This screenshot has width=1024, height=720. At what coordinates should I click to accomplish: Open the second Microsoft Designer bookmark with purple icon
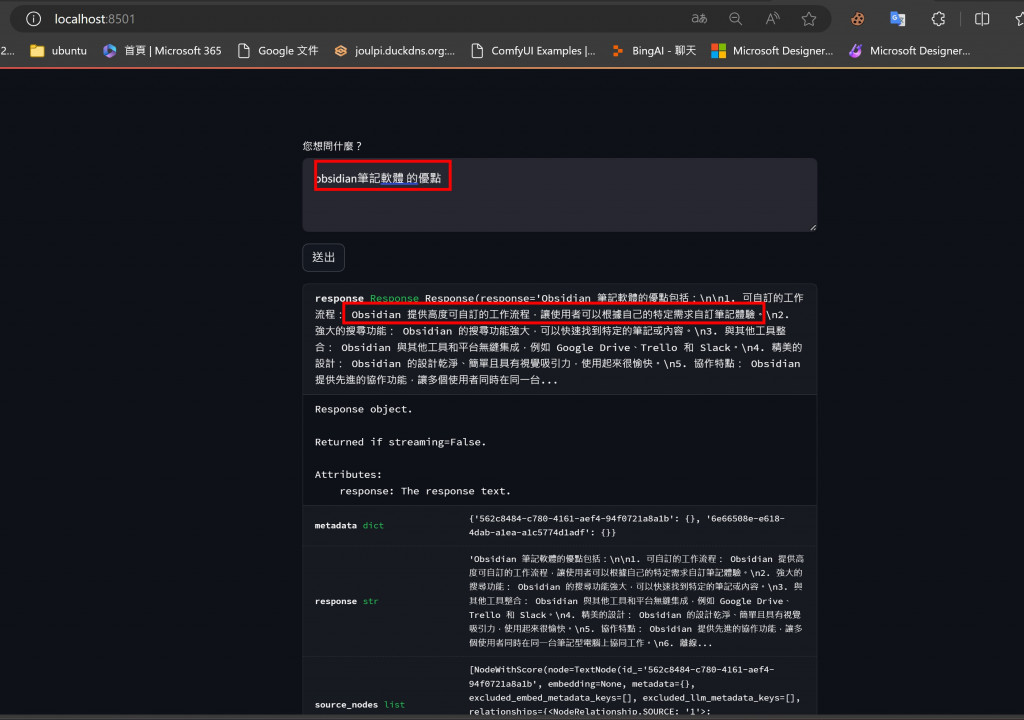coord(909,50)
